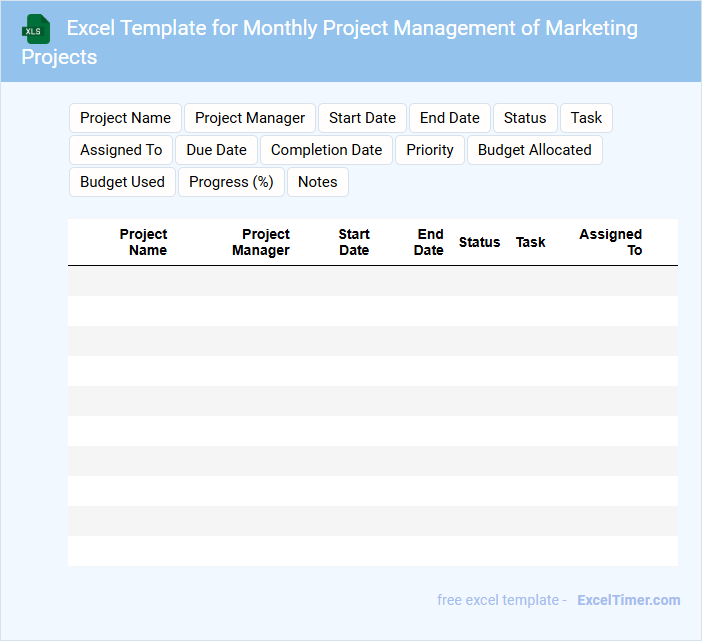Click the Assigned To tag

click(121, 150)
